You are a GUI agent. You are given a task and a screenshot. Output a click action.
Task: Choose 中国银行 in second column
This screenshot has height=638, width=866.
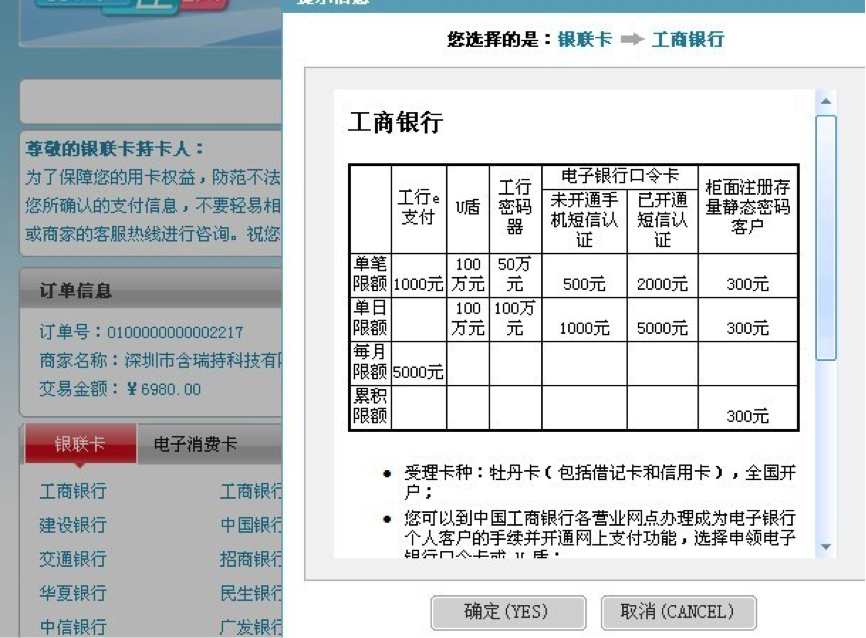[251, 525]
